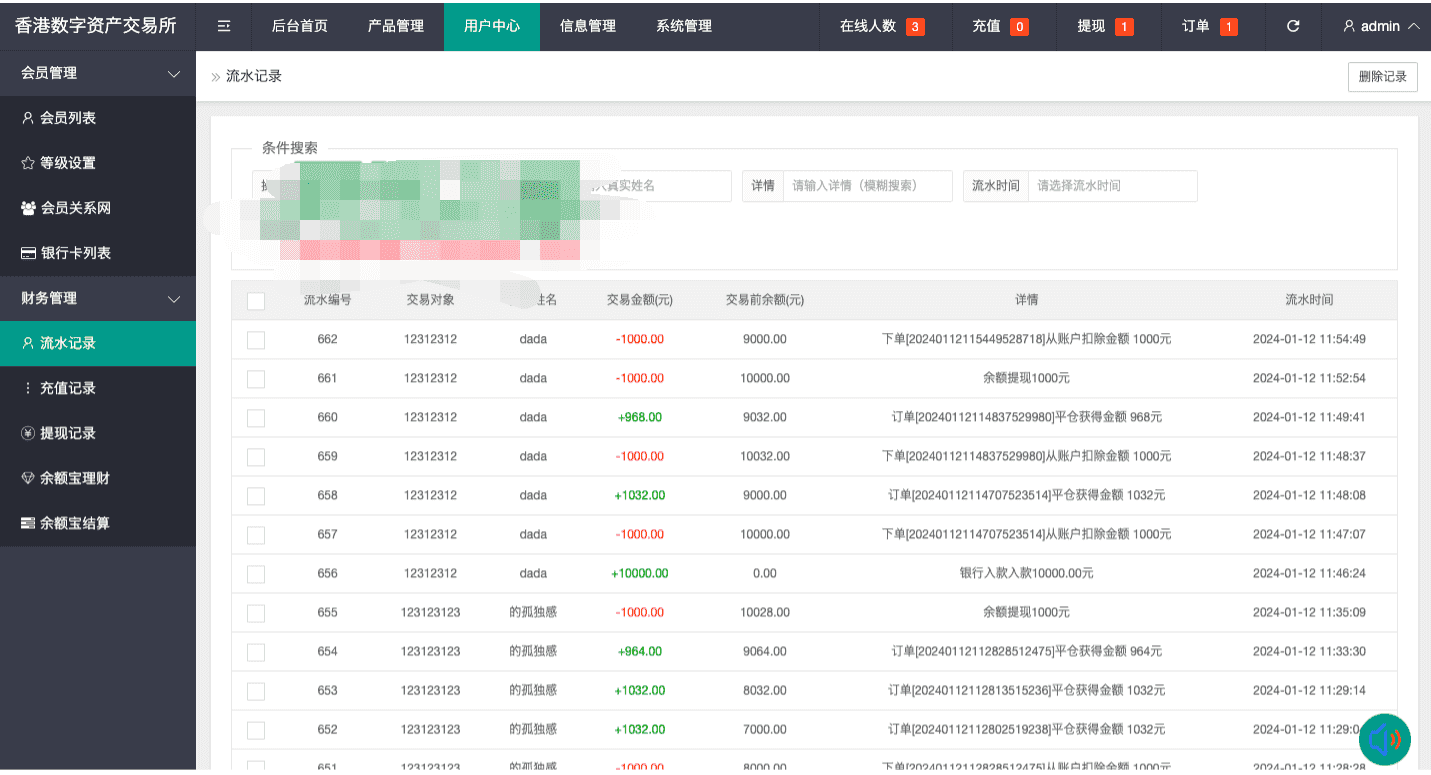The image size is (1431, 775).
Task: Click the admin user icon
Action: click(x=1349, y=26)
